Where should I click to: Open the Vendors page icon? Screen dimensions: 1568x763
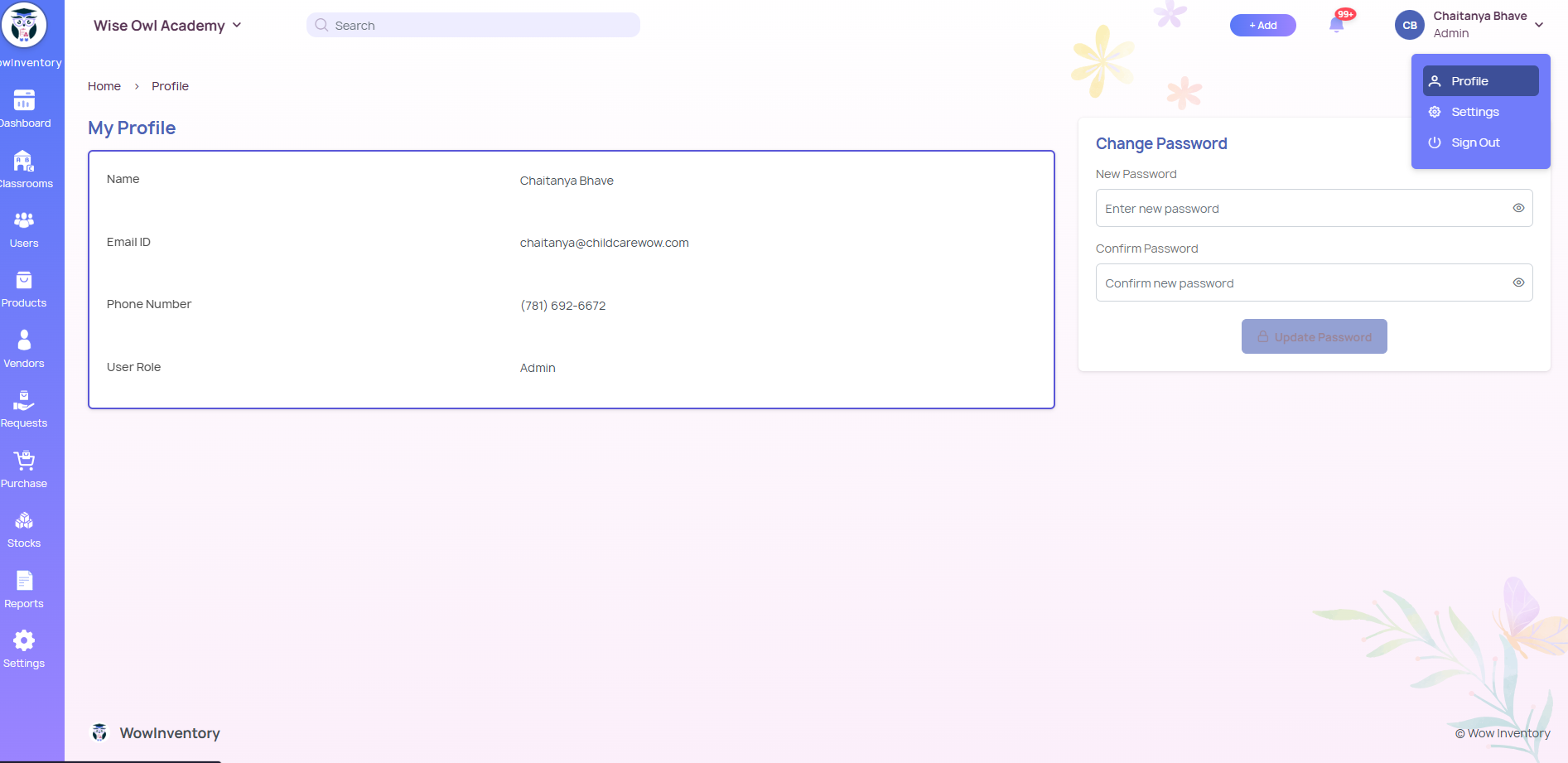pos(24,340)
